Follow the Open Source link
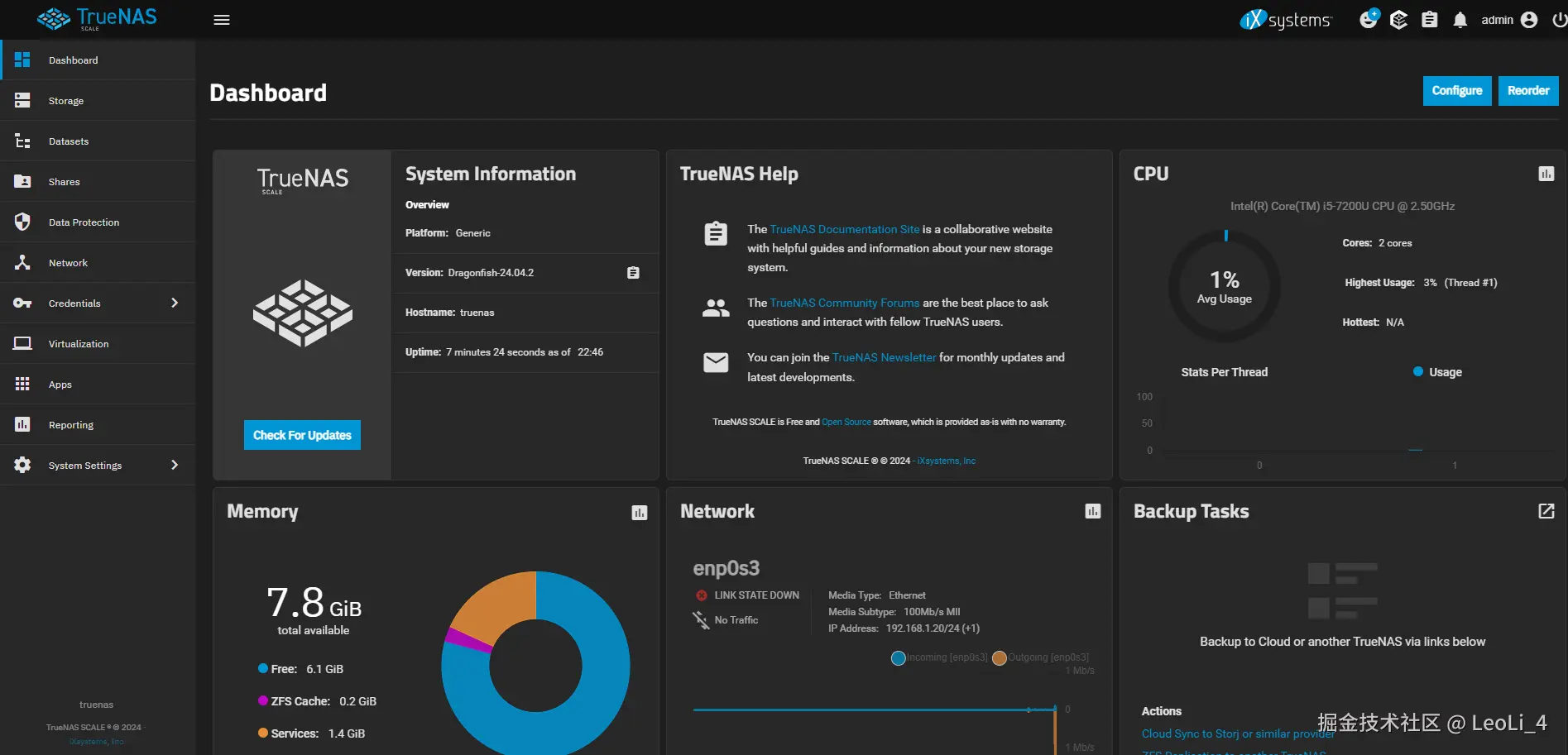 pos(846,422)
